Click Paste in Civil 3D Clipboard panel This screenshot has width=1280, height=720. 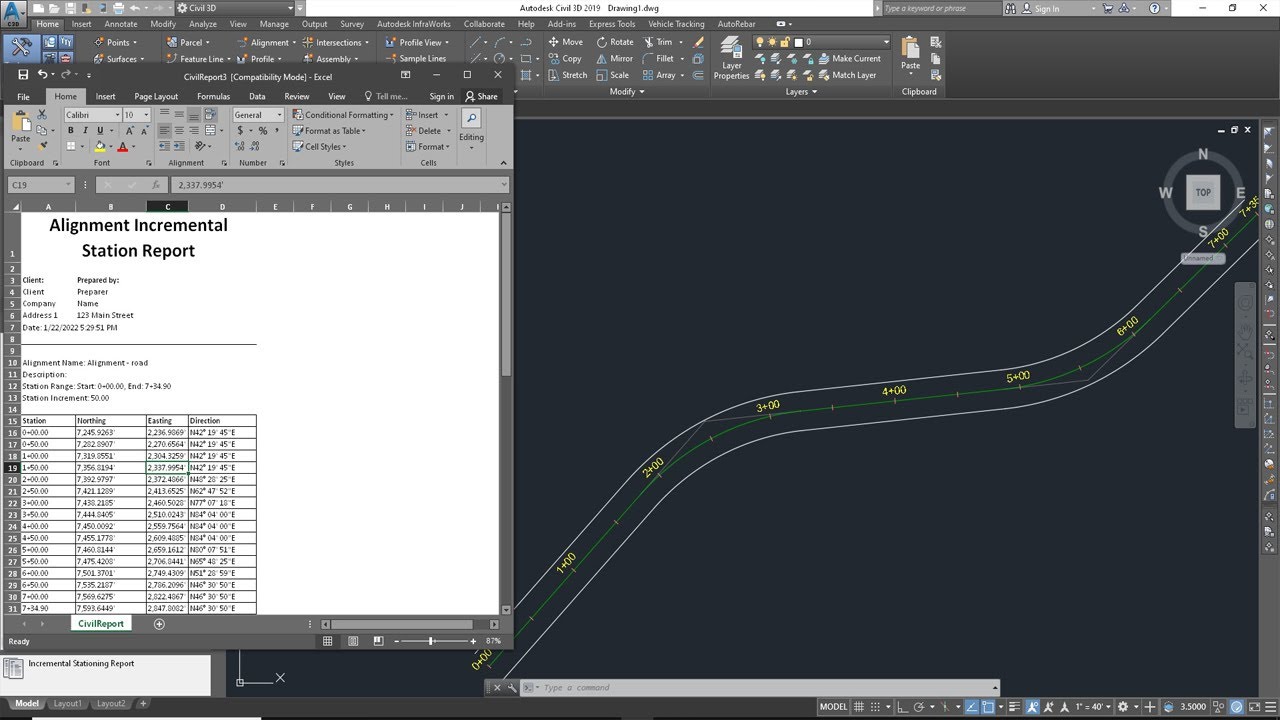click(x=910, y=53)
